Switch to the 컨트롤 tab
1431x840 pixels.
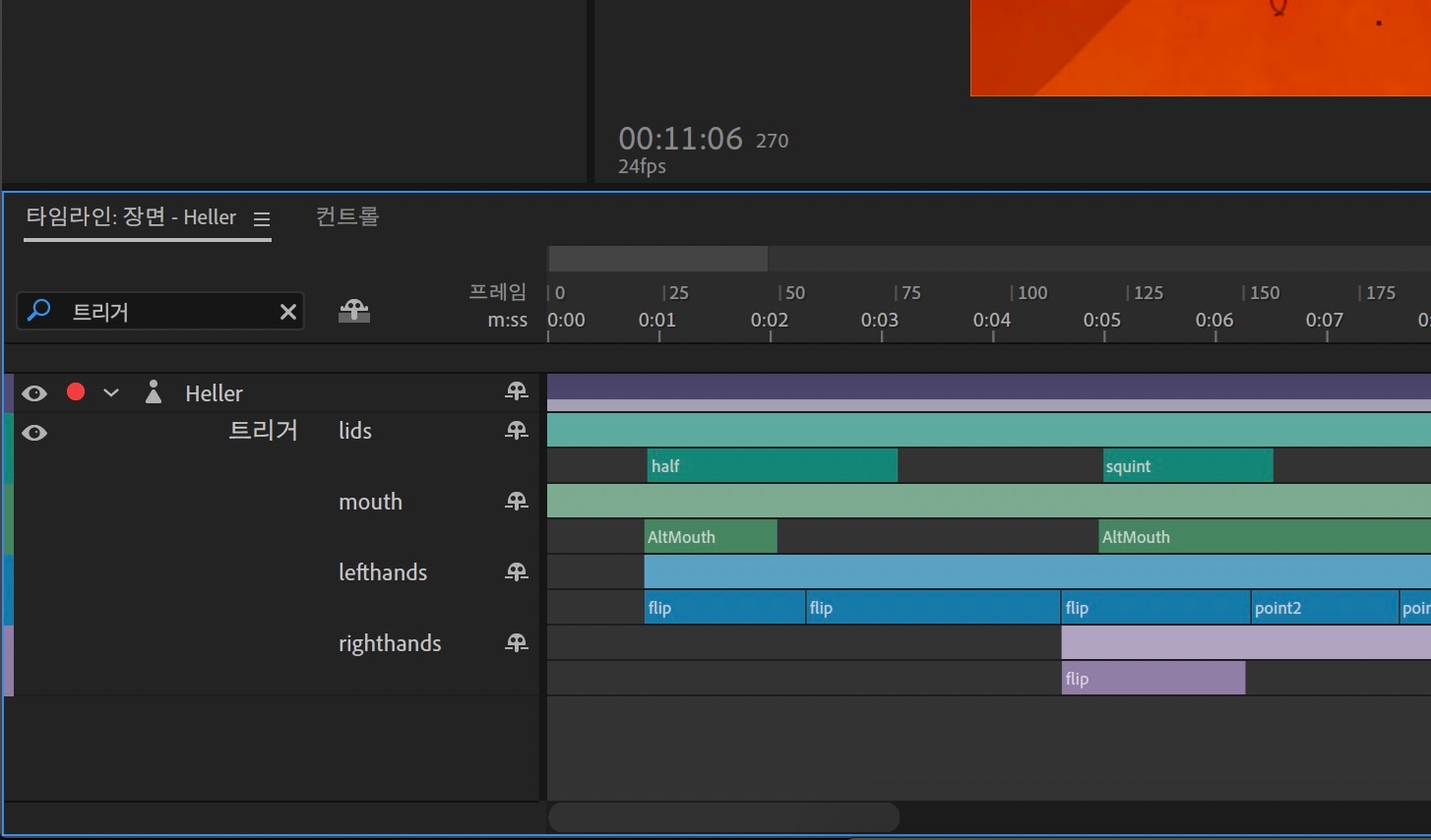[347, 216]
